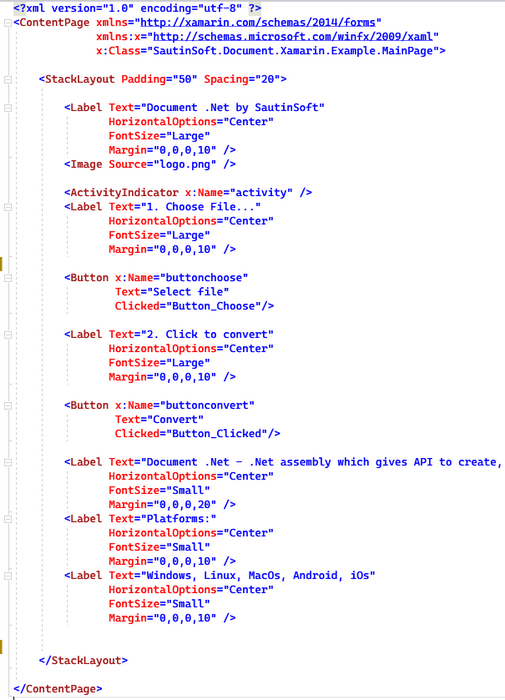Collapse the '1. Choose File...' Label block
Viewport: 505px width, 700px height.
[8, 207]
